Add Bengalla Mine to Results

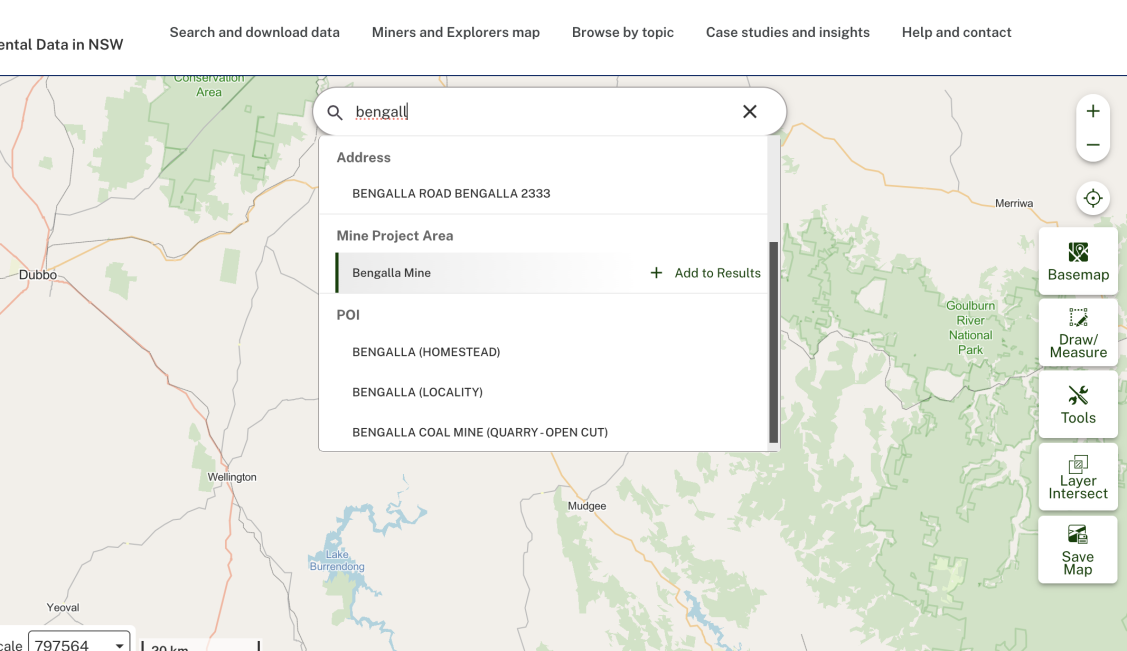tap(705, 273)
